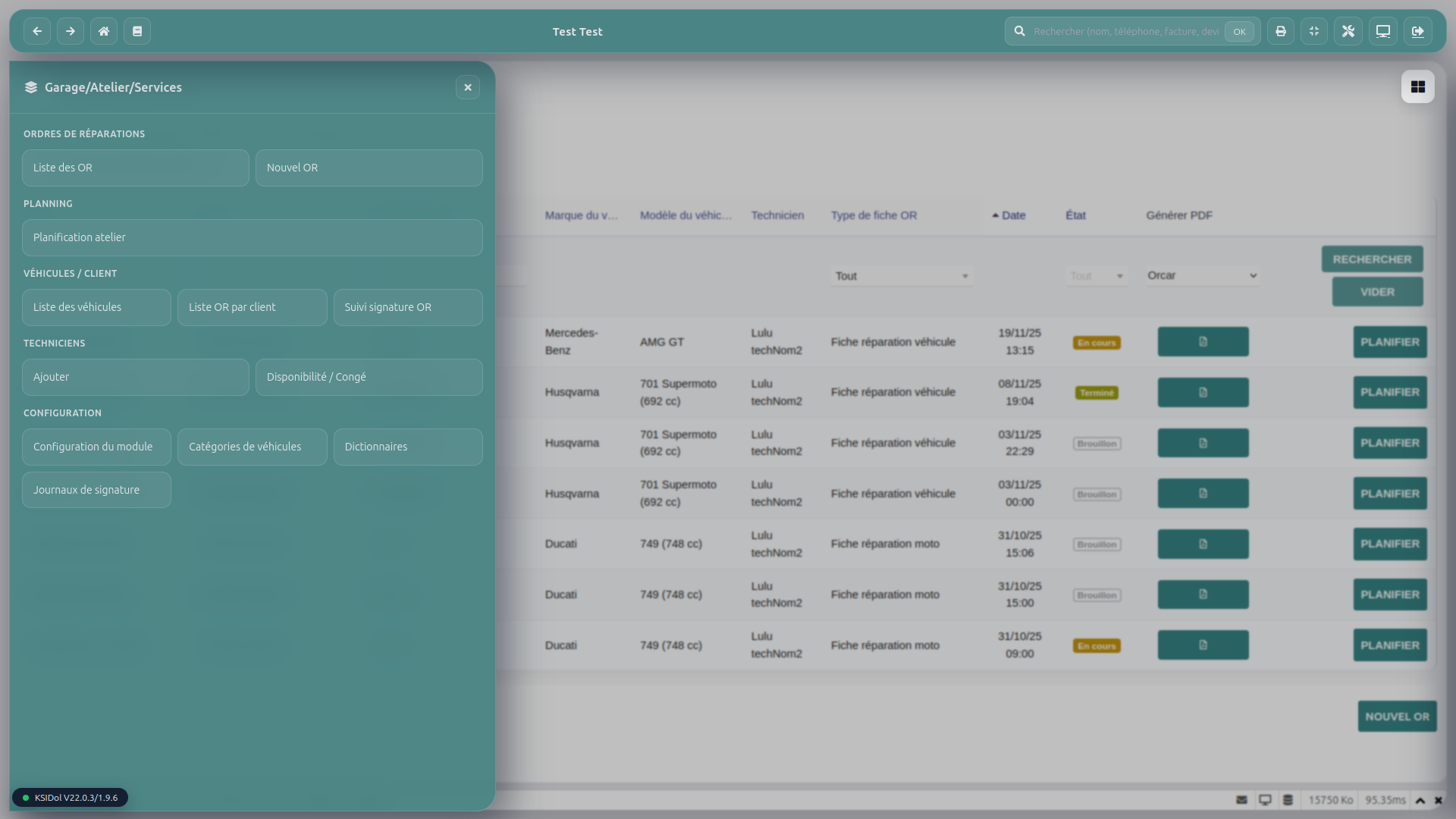Open the wrench and screwdriver tools icon

[1348, 31]
